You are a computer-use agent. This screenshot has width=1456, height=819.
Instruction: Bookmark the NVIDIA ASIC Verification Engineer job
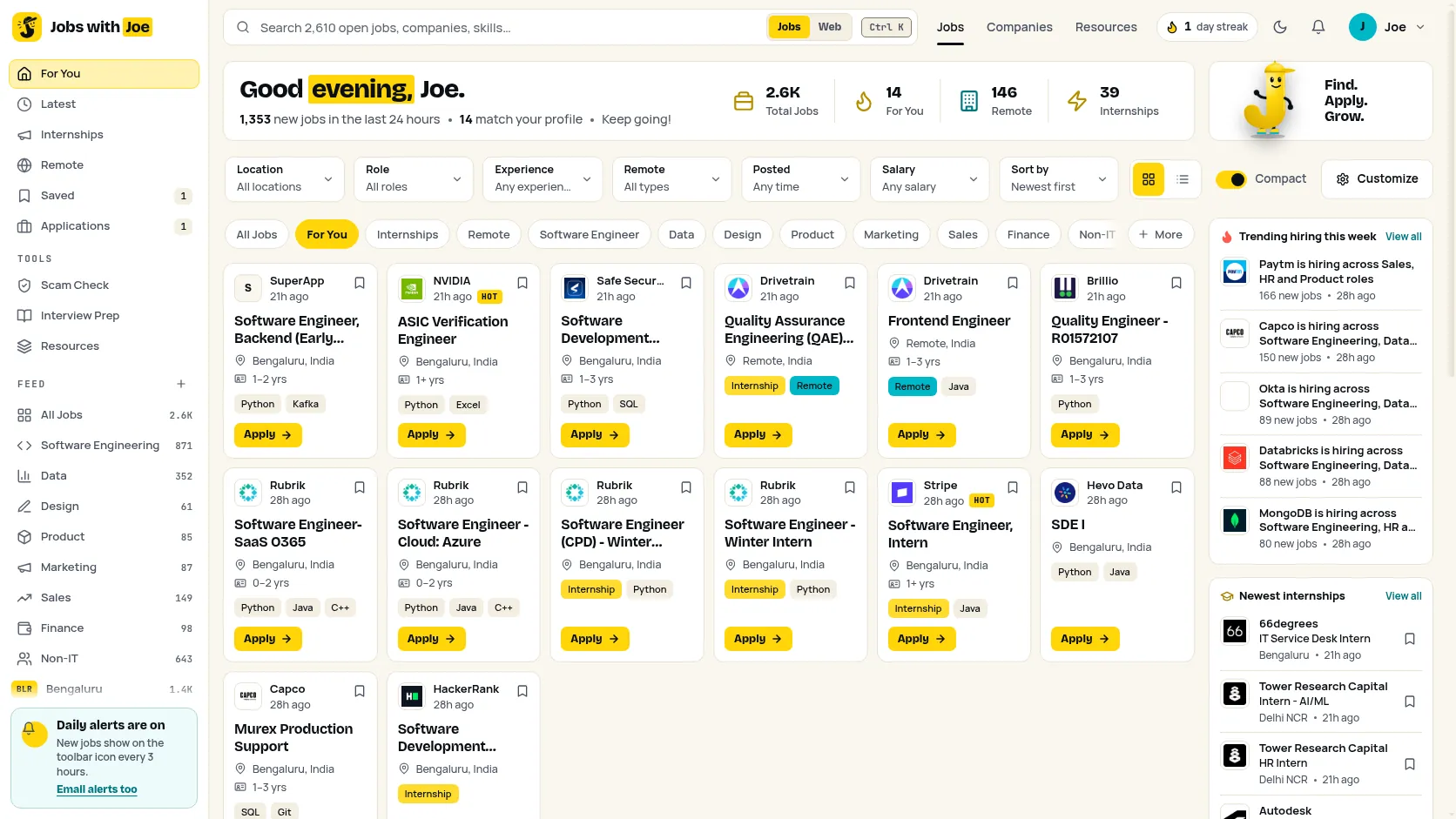point(522,283)
